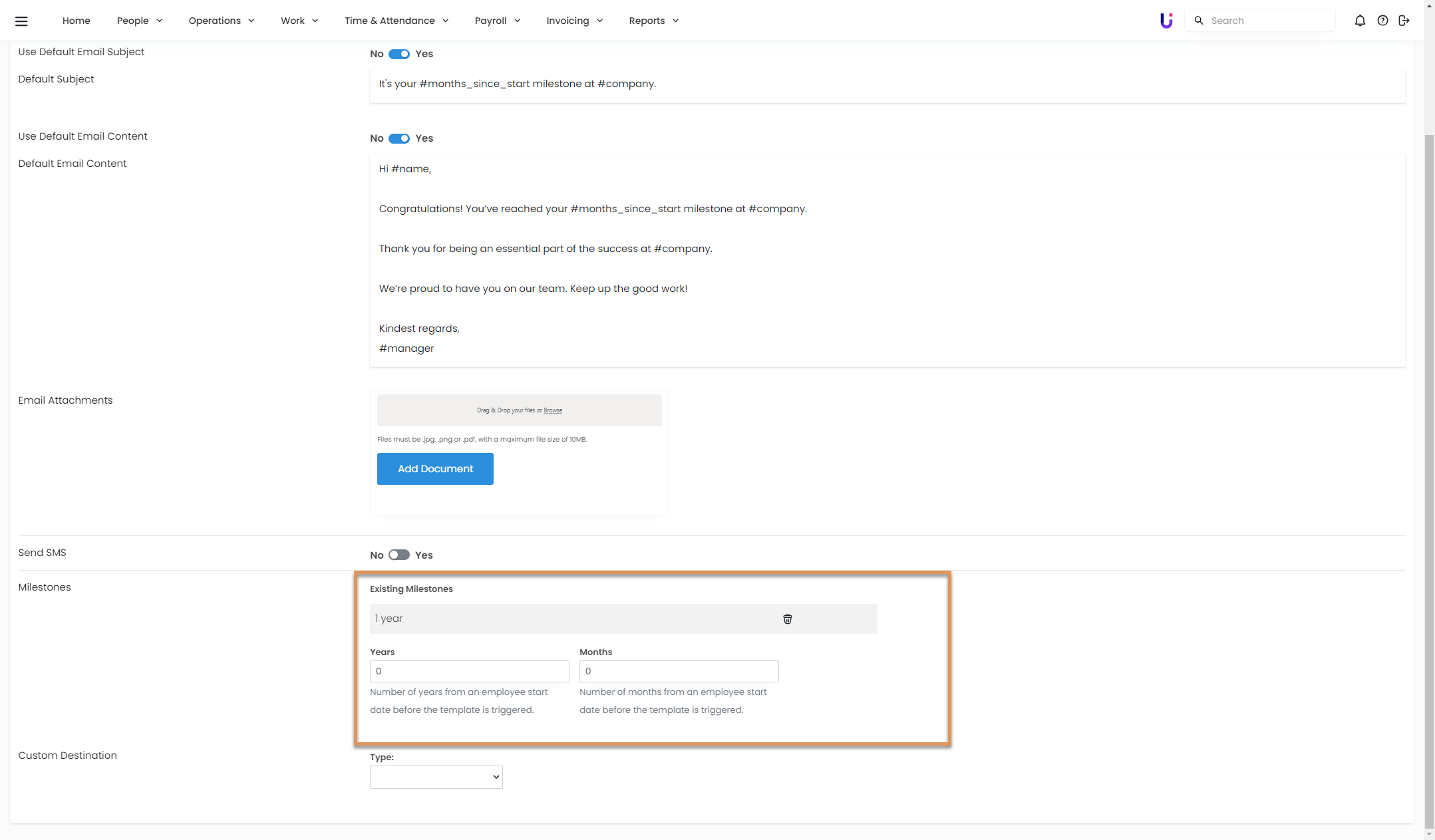Screen dimensions: 1435x840
Task: Go to Home
Action: tap(76, 21)
